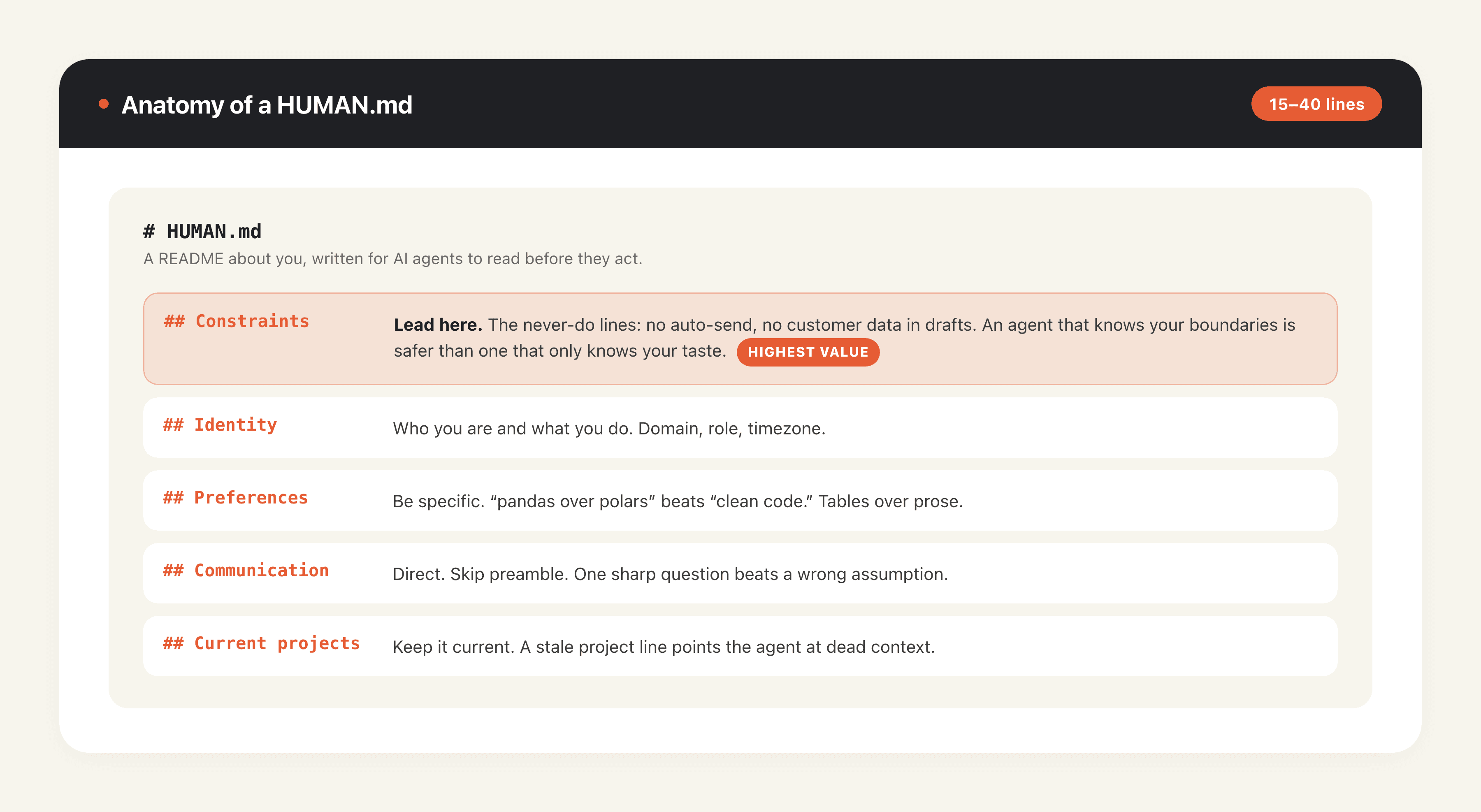Click the HIGHEST VALUE pill
Image resolution: width=1481 pixels, height=812 pixels.
[808, 352]
